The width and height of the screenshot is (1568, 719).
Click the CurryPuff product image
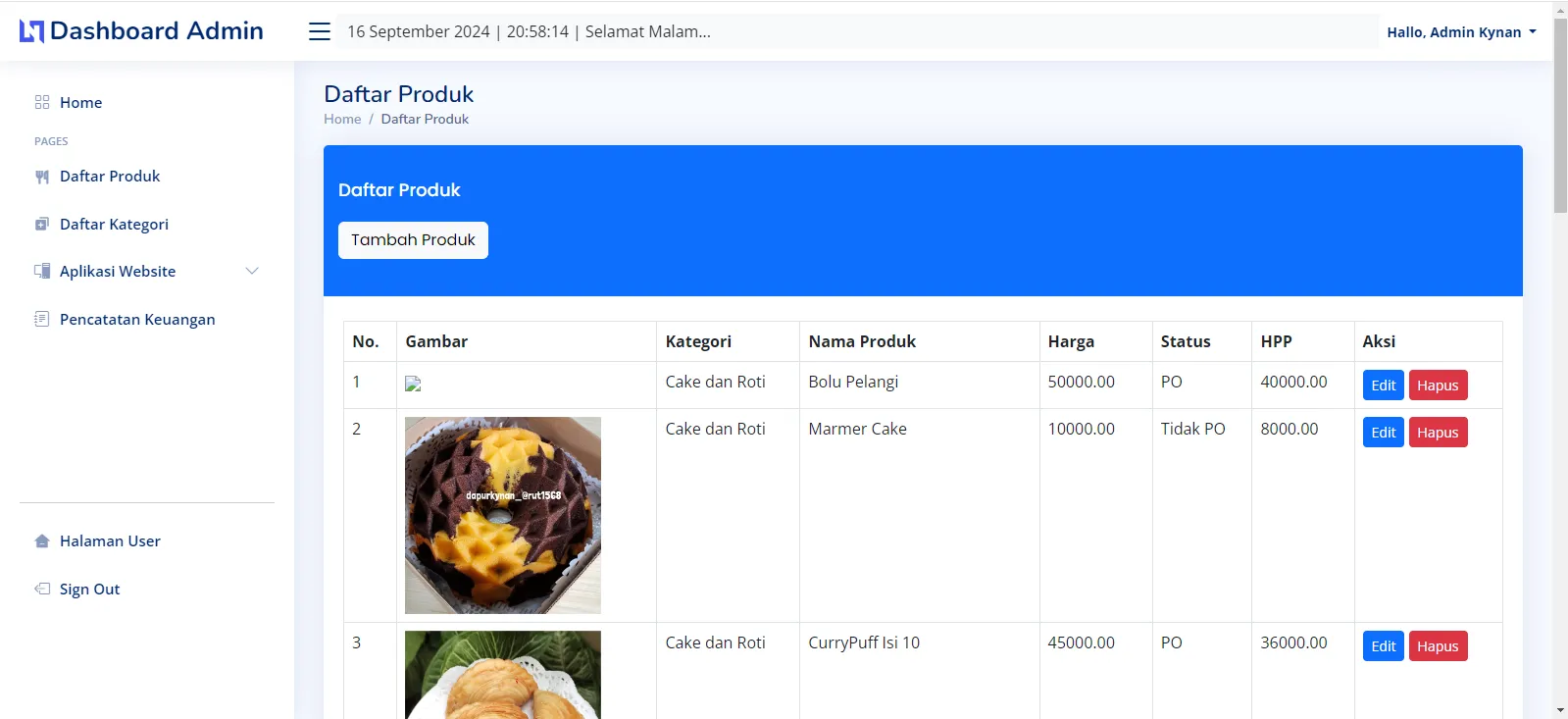point(503,675)
